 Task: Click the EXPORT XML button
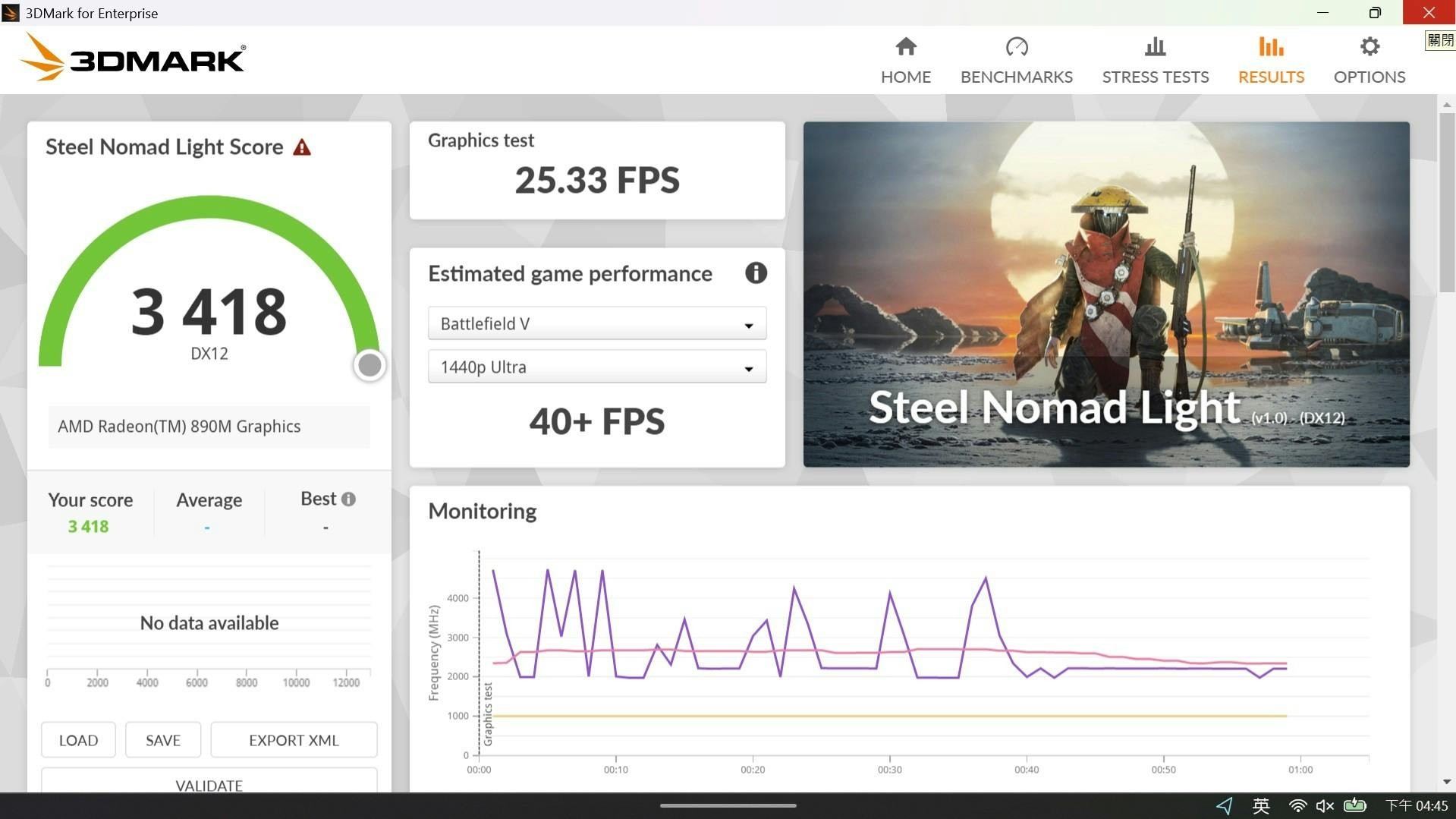tap(294, 740)
